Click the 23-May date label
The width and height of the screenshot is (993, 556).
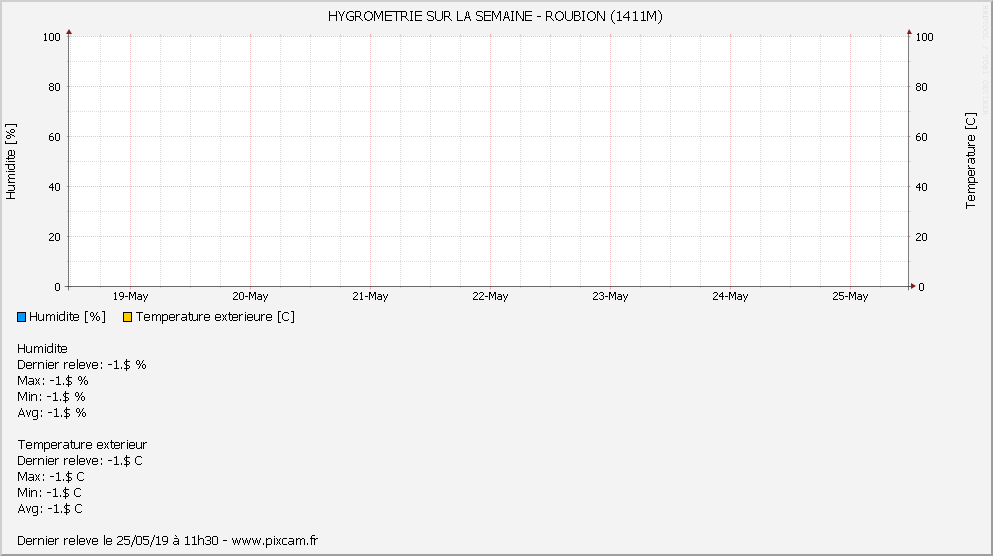click(610, 296)
